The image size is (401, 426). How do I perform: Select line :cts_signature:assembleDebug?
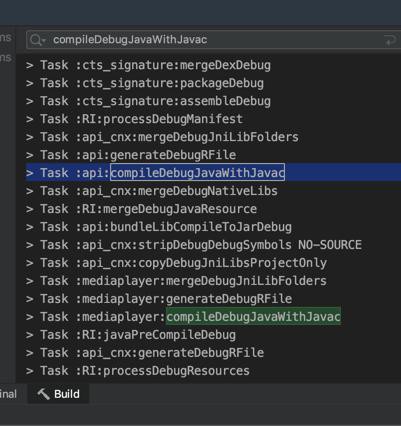[x=148, y=101]
